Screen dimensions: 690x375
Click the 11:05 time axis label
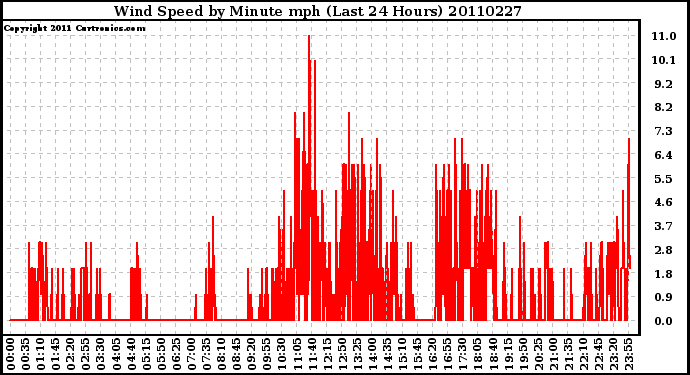pyautogui.click(x=297, y=355)
